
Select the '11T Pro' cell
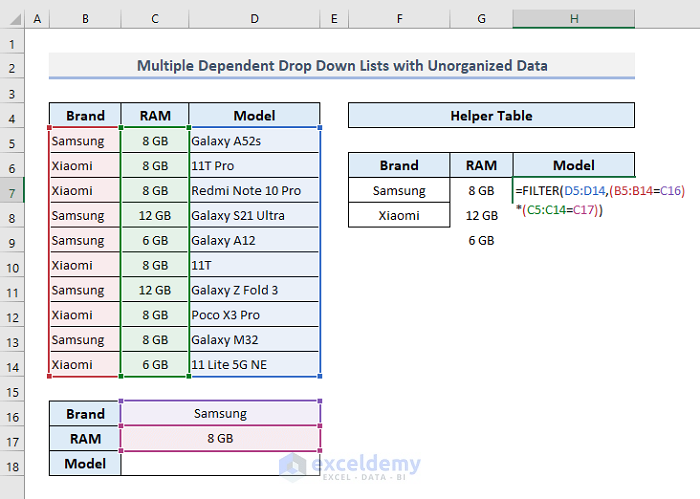pyautogui.click(x=254, y=166)
